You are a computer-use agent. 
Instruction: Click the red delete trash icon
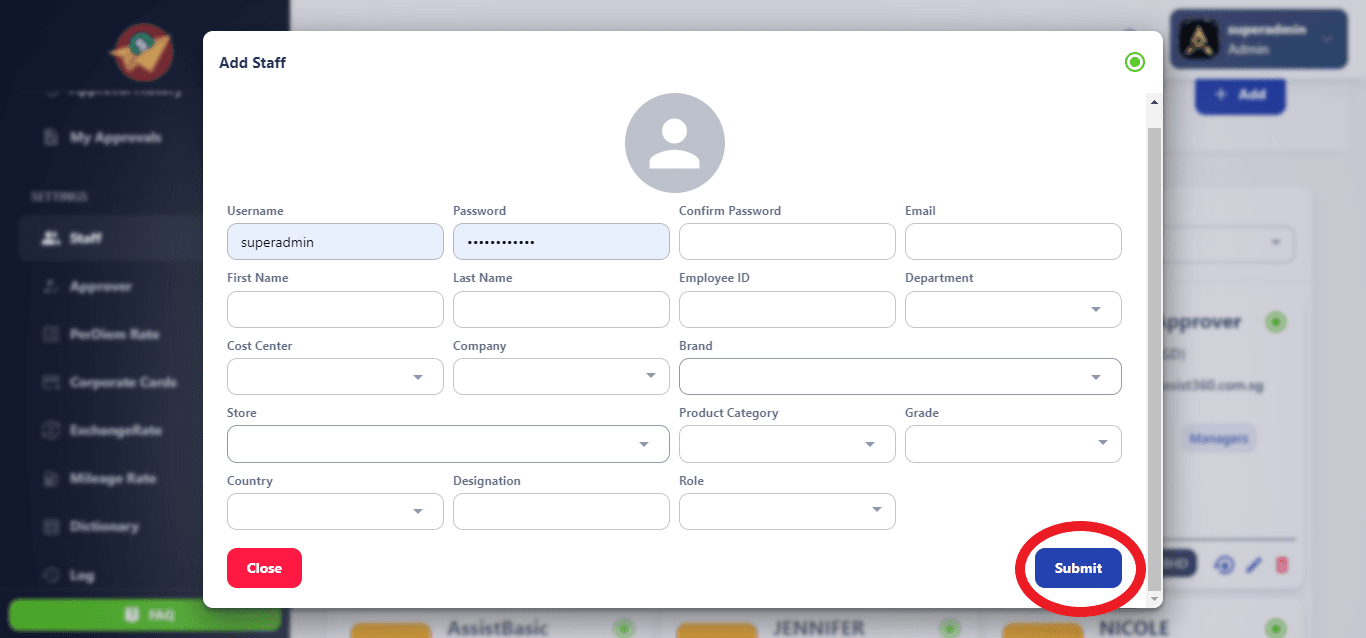pos(1282,565)
